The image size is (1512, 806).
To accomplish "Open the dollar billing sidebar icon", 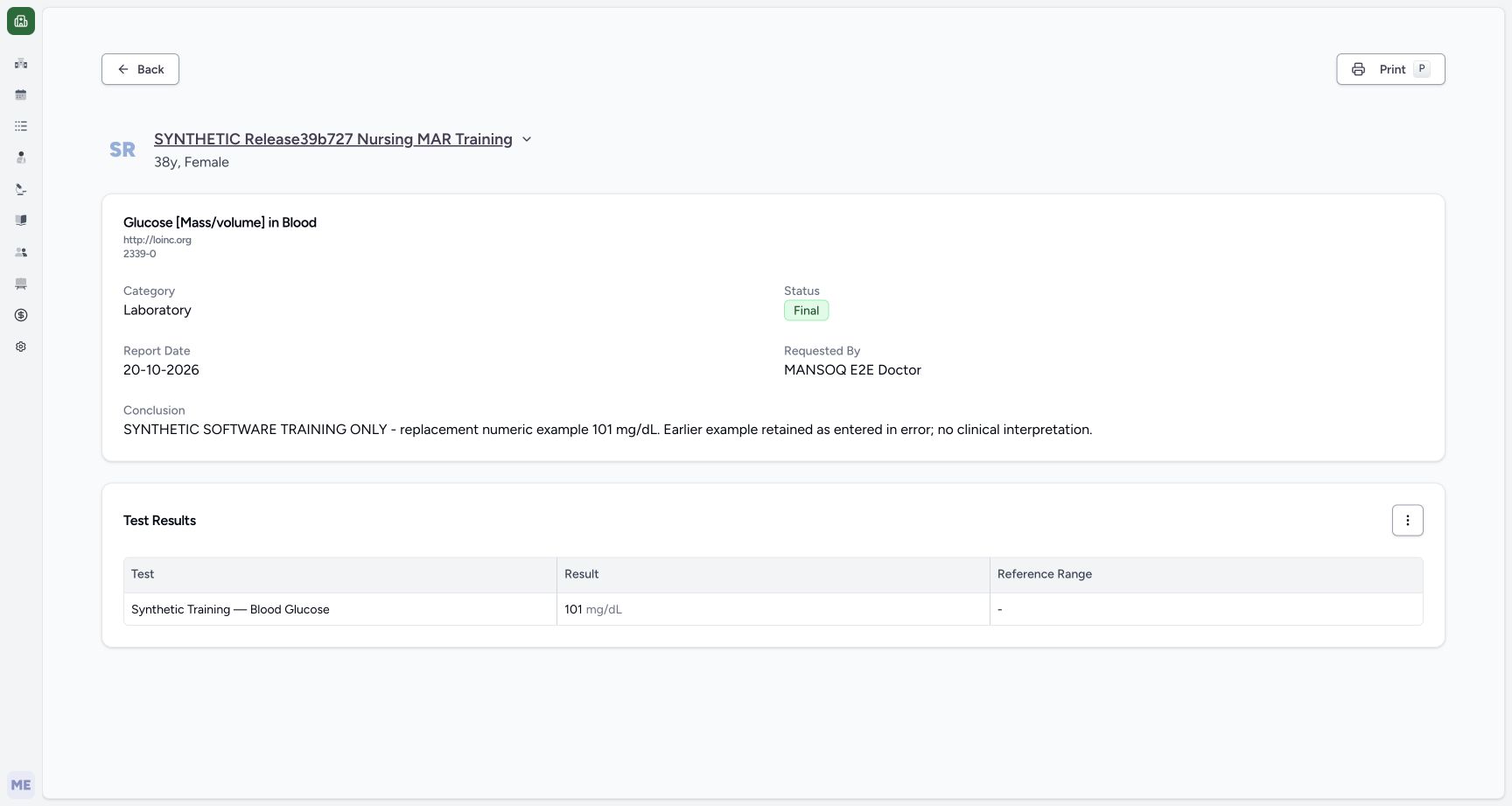I will 21,315.
